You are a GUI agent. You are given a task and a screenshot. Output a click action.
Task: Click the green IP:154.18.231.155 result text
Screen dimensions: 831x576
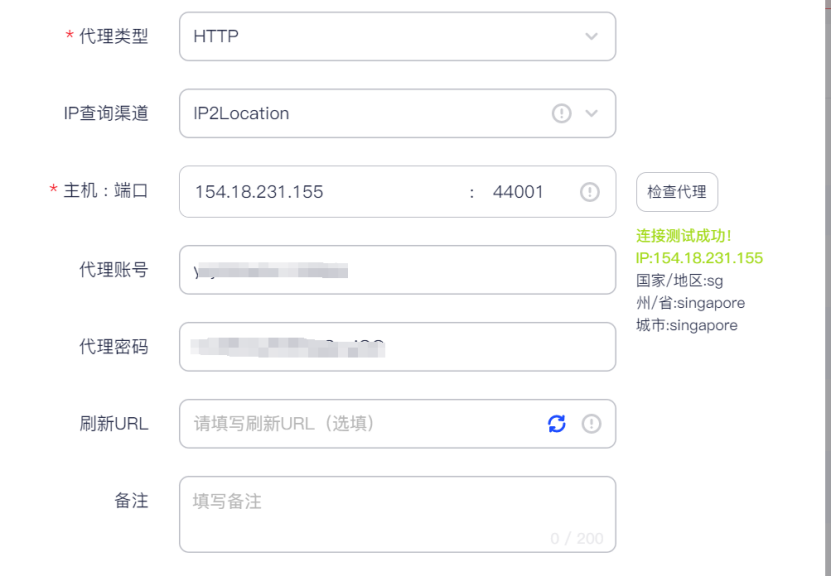point(699,258)
